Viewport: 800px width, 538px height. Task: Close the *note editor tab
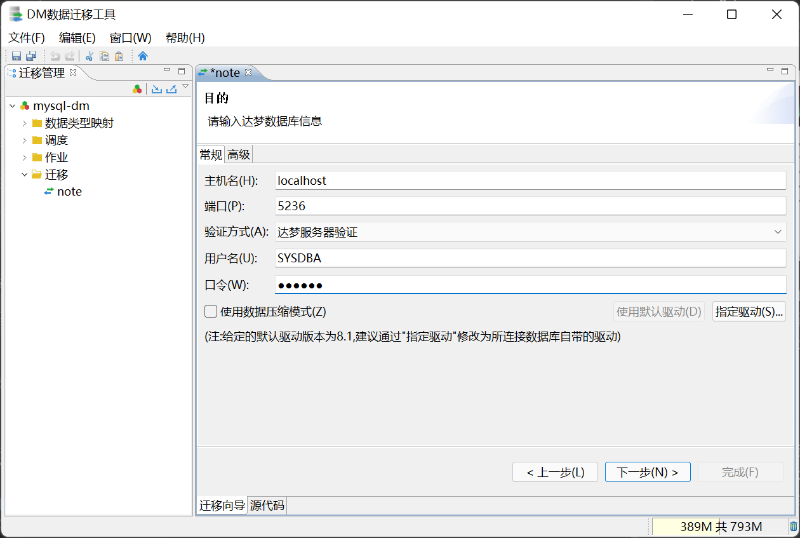coord(248,72)
